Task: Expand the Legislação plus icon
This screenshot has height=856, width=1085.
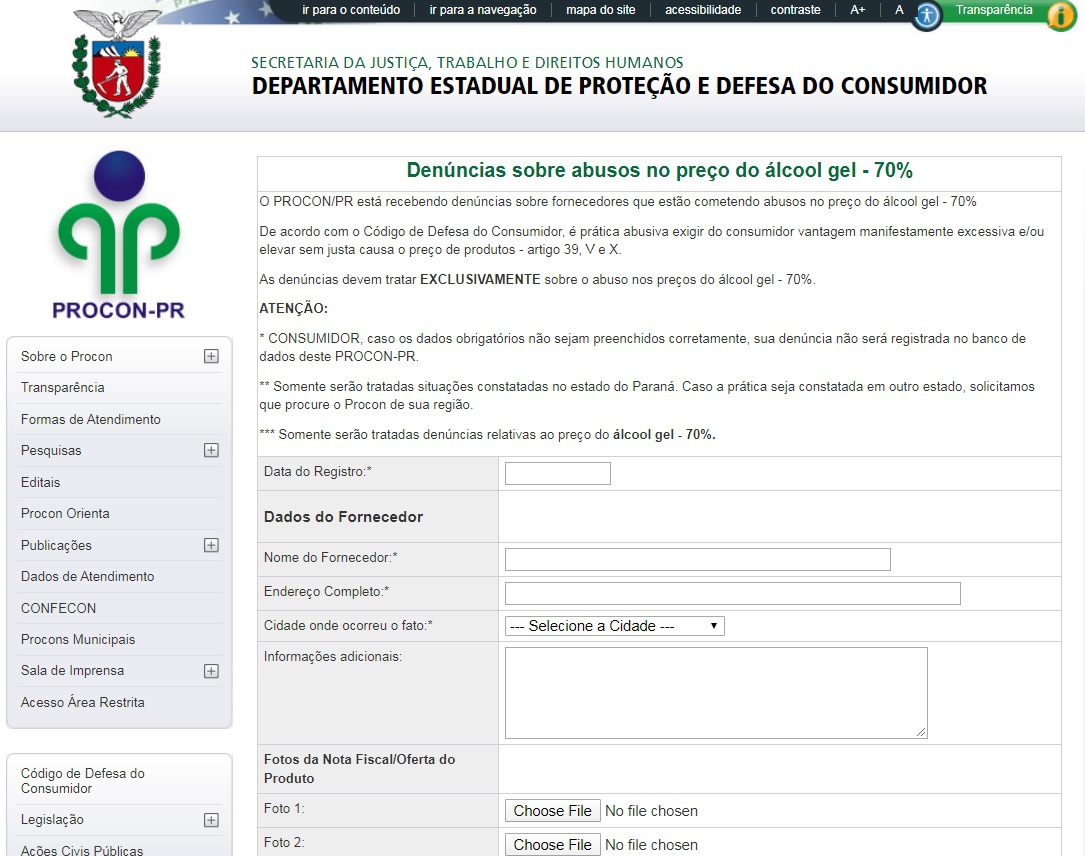Action: (x=211, y=820)
